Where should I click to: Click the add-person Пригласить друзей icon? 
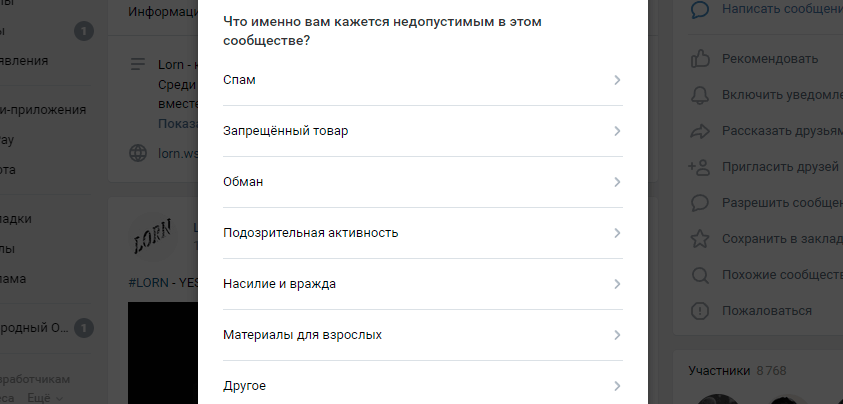[x=699, y=167]
